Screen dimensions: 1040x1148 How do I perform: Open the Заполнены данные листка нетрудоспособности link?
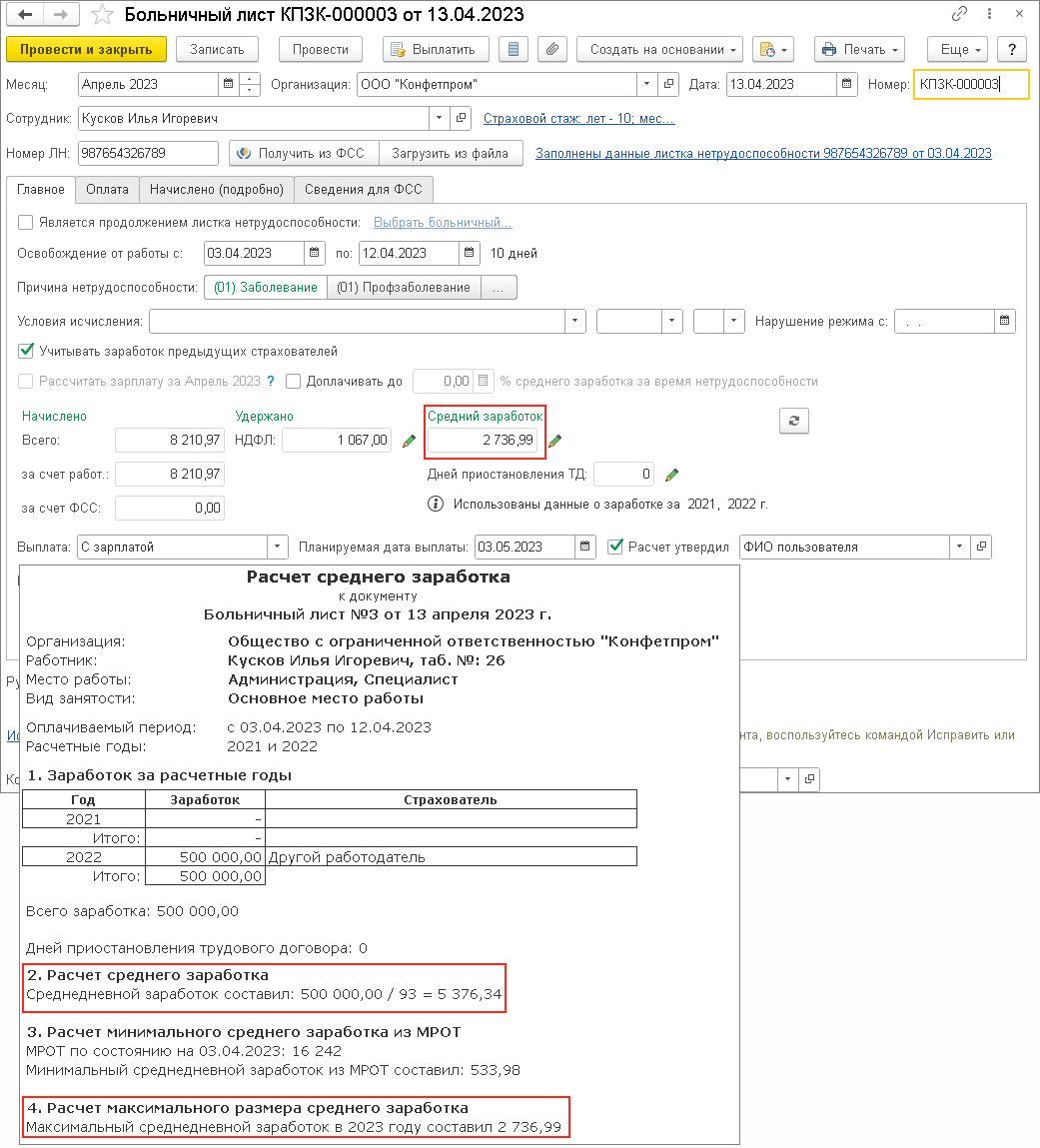[763, 153]
